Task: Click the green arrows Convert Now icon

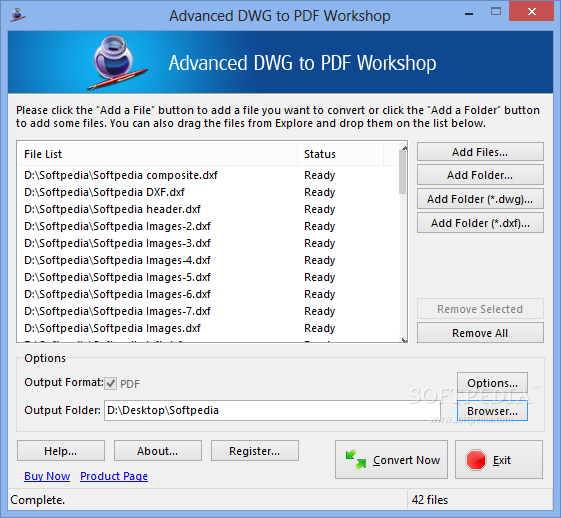Action: [x=356, y=459]
